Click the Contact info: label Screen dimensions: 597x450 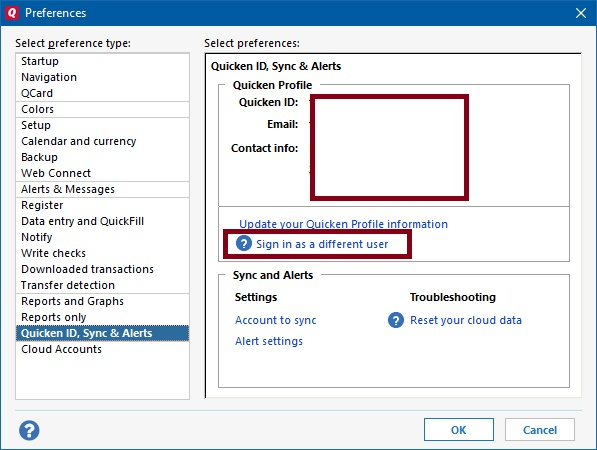(264, 148)
